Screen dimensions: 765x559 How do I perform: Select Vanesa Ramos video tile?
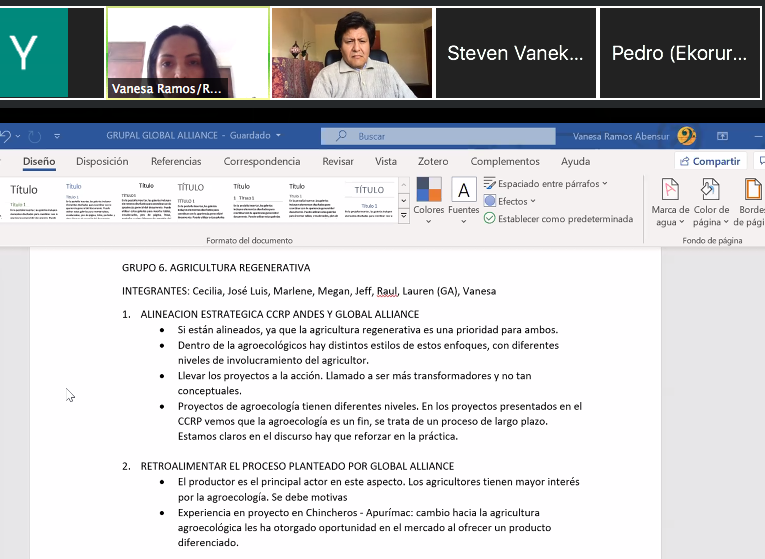pos(188,53)
